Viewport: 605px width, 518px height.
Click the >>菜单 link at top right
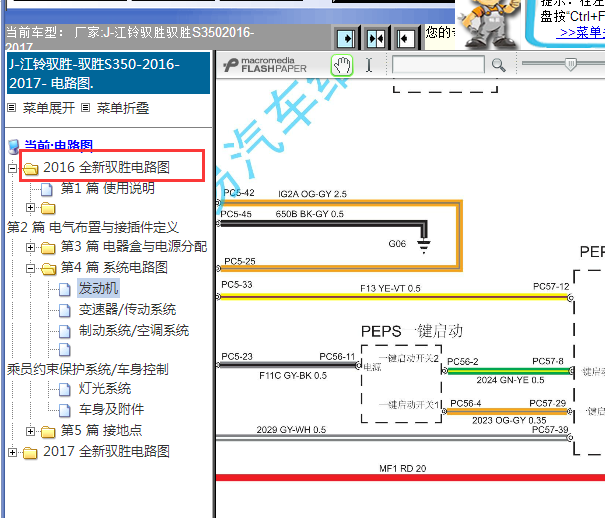pyautogui.click(x=580, y=32)
